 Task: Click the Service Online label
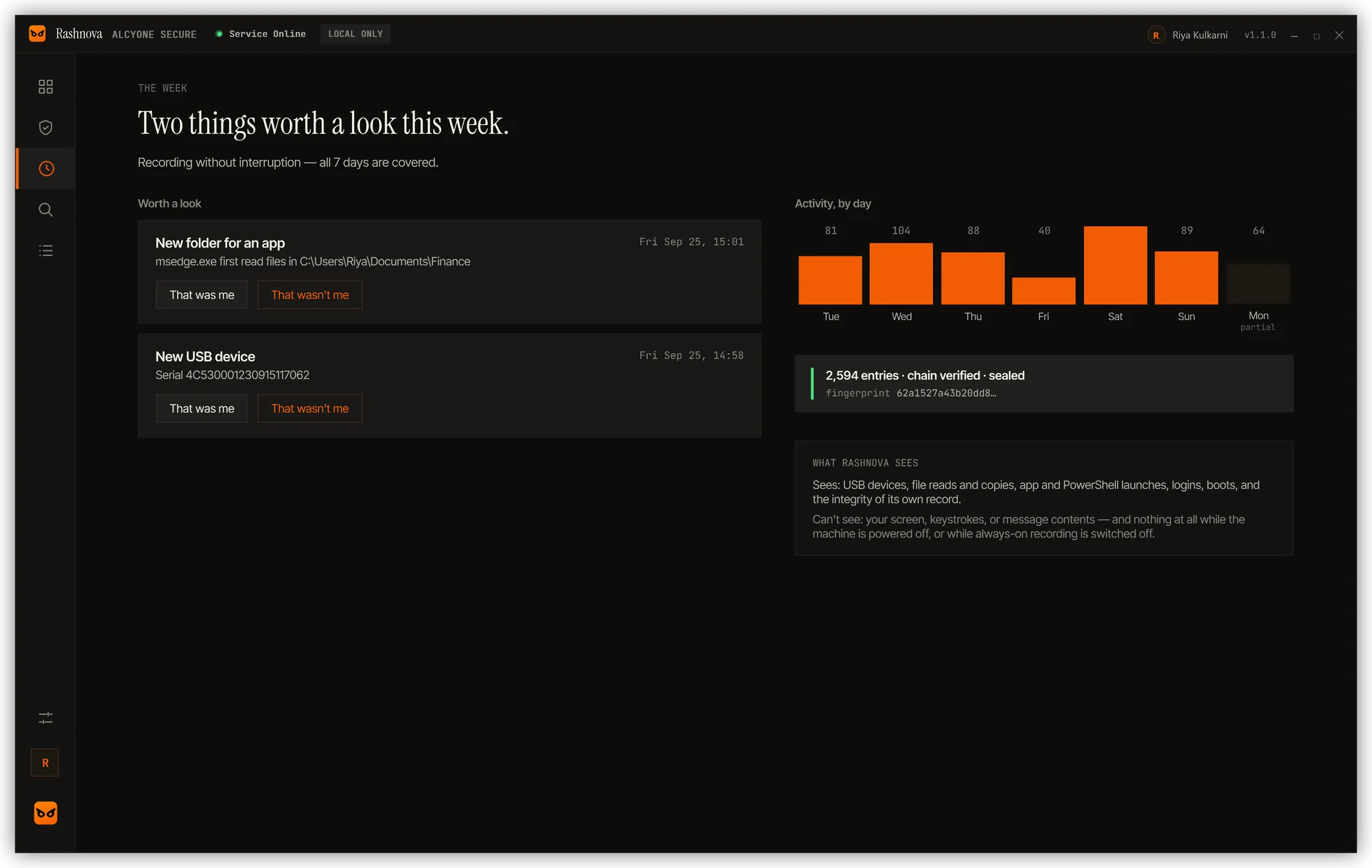(268, 34)
